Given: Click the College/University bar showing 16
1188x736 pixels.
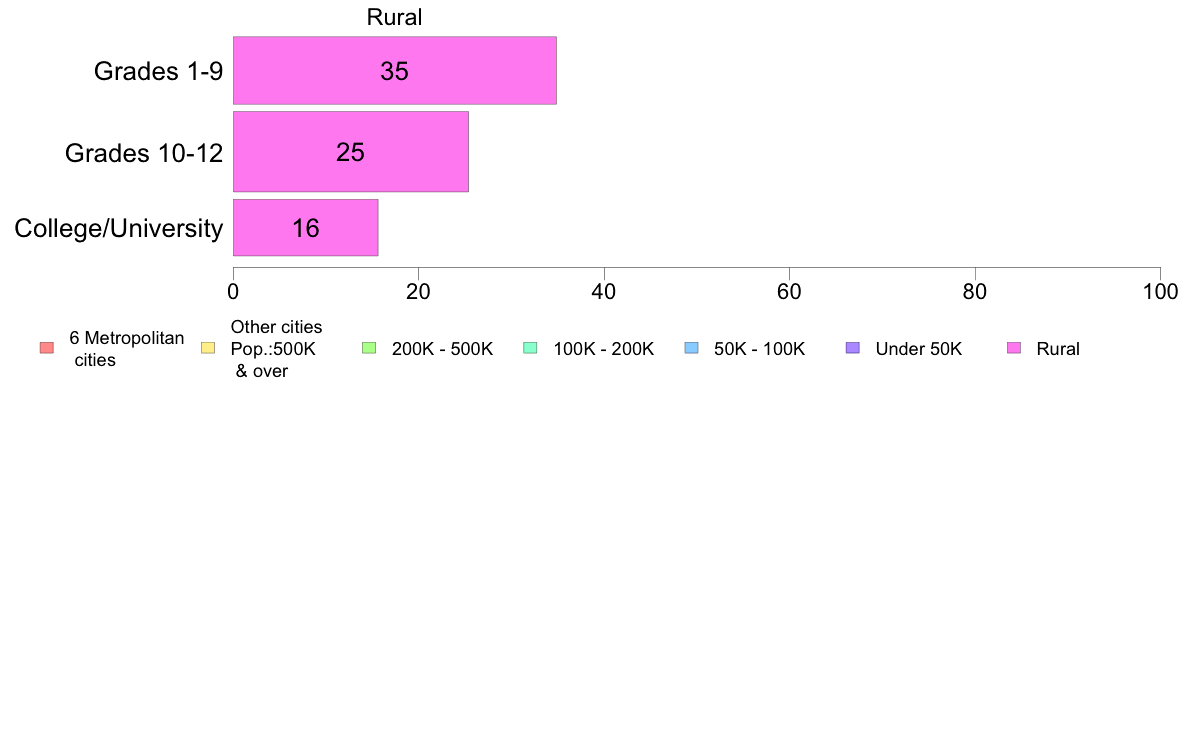Looking at the screenshot, I should pos(305,227).
